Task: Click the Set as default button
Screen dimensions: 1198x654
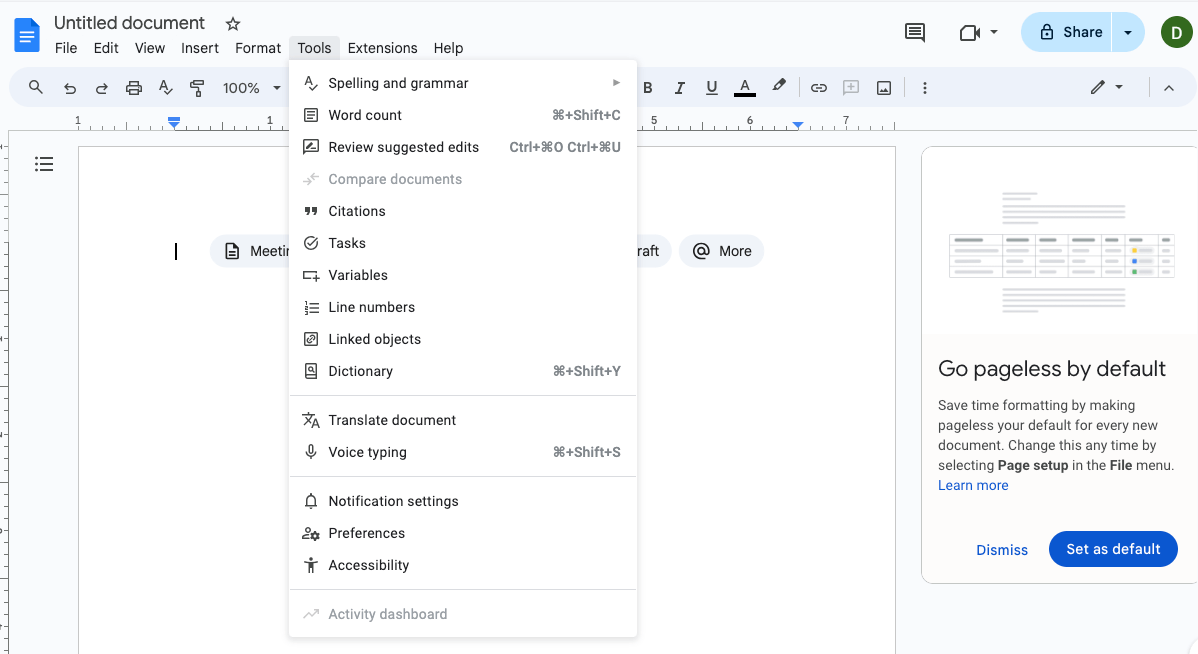Action: 1113,548
